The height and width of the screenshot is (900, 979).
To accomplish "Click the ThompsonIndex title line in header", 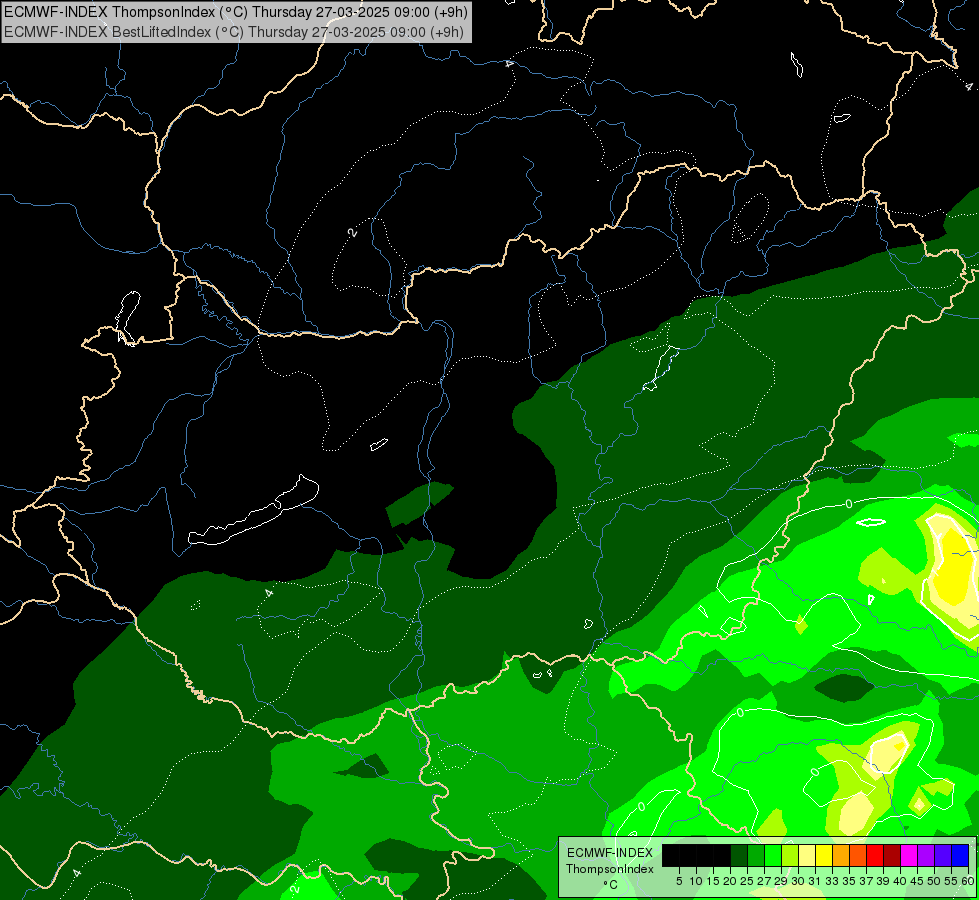I will click(x=236, y=11).
